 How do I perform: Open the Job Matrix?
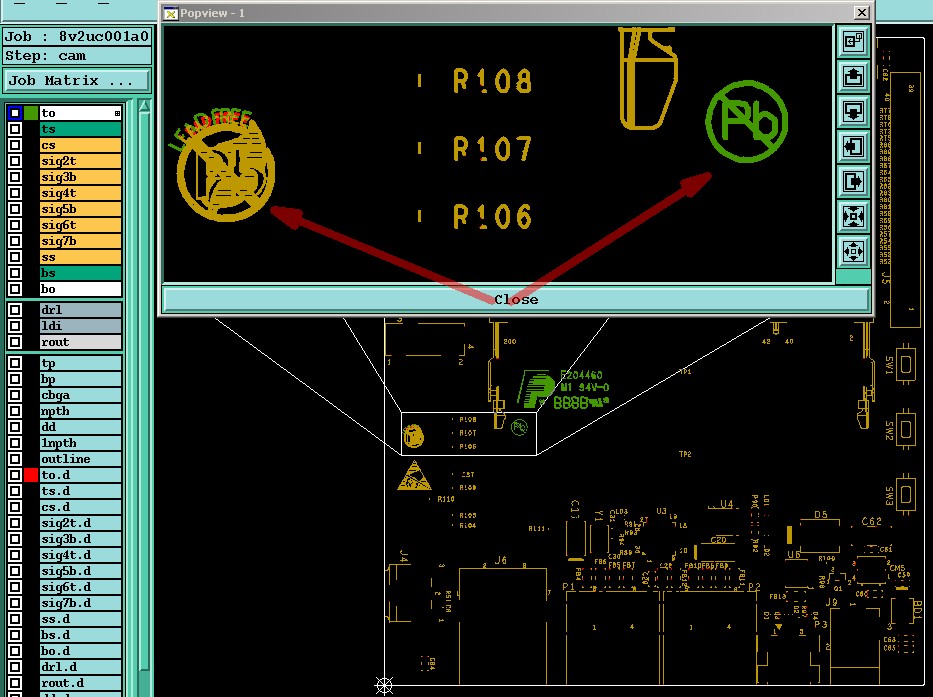coord(77,80)
